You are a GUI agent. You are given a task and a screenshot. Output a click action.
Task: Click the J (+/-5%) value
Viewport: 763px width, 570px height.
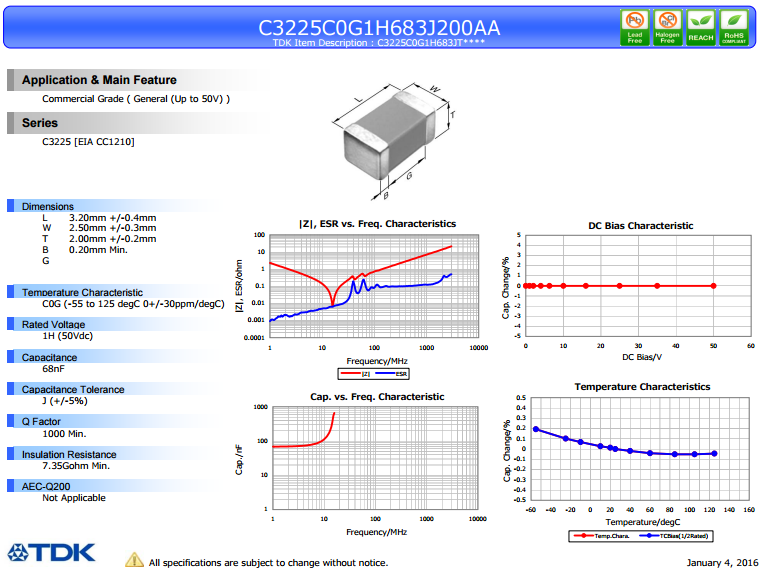pos(65,401)
